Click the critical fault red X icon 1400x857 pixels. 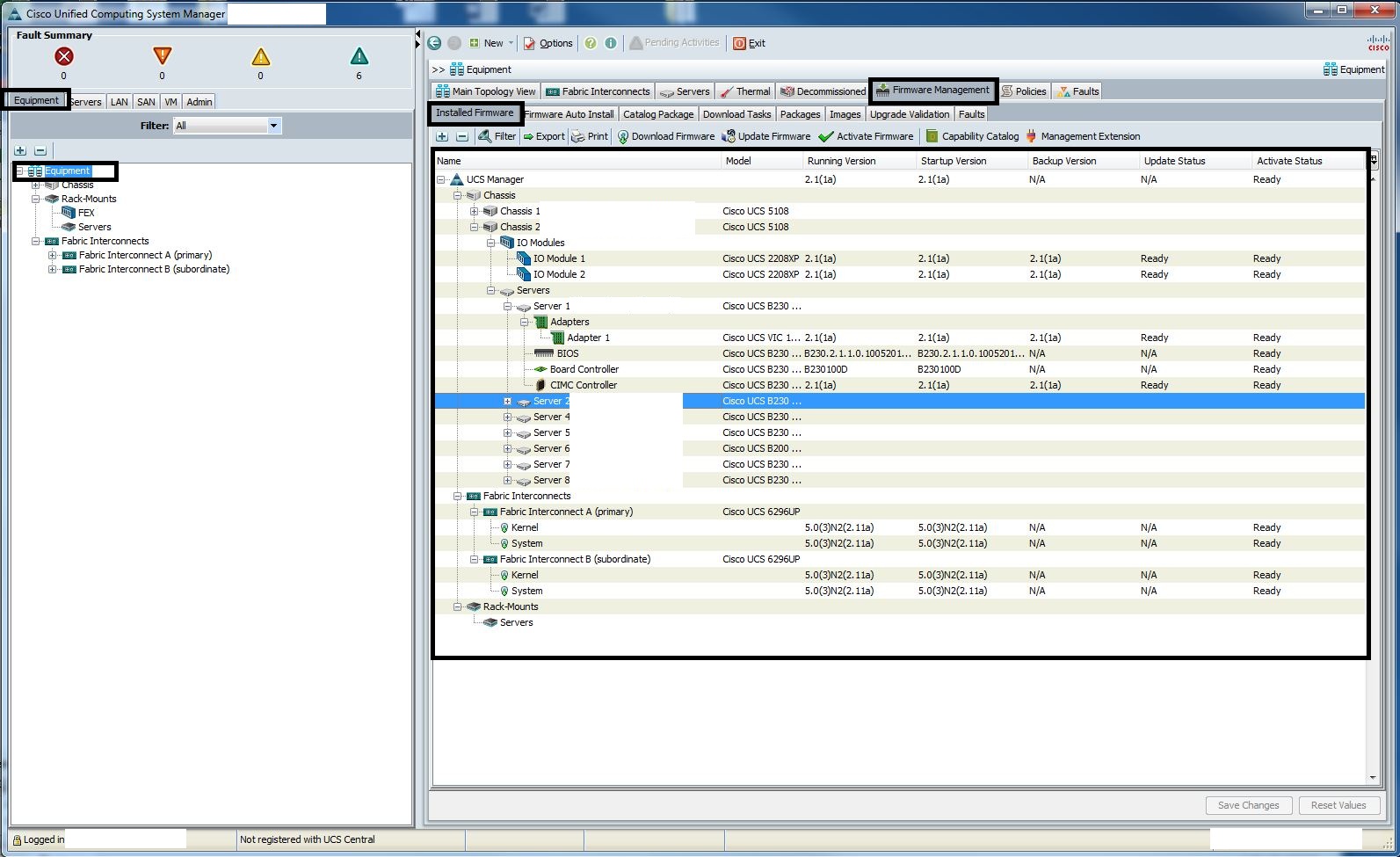(63, 57)
